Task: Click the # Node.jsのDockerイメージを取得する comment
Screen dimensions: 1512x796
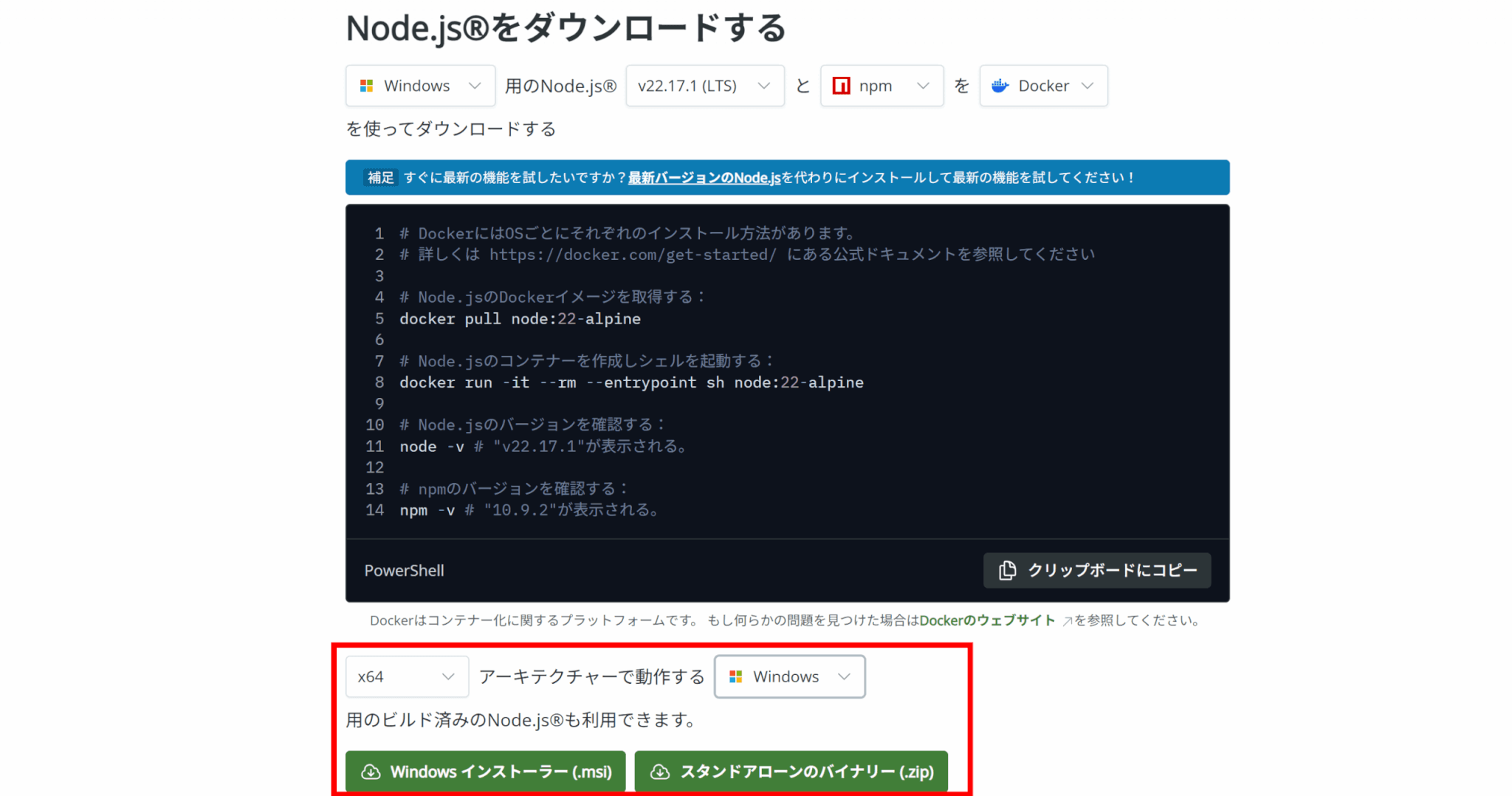Action: click(x=553, y=298)
